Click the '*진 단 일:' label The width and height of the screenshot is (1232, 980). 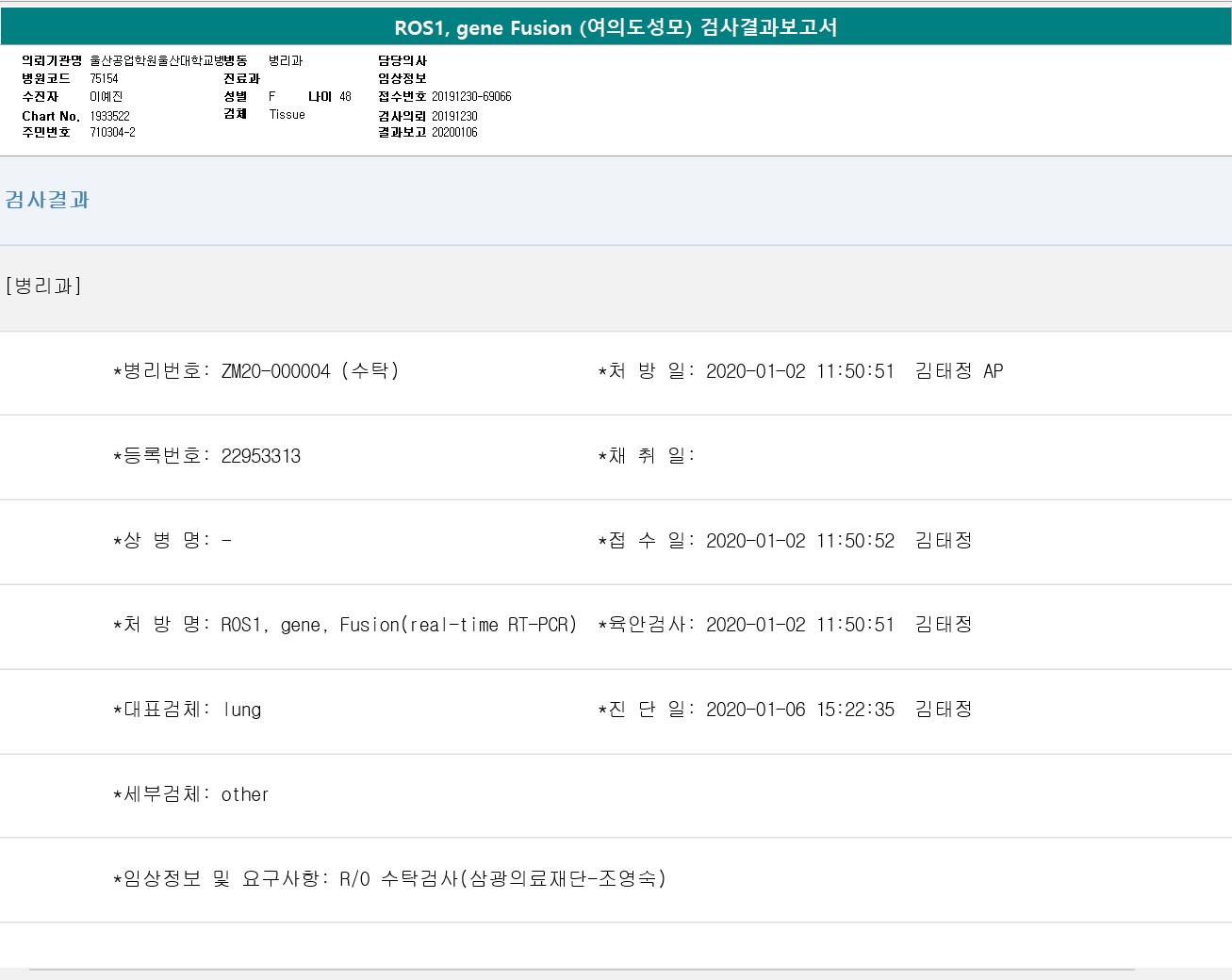coord(647,710)
